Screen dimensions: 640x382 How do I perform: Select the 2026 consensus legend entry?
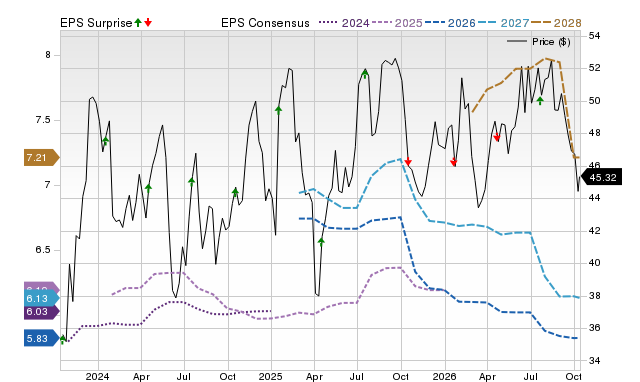coord(450,23)
